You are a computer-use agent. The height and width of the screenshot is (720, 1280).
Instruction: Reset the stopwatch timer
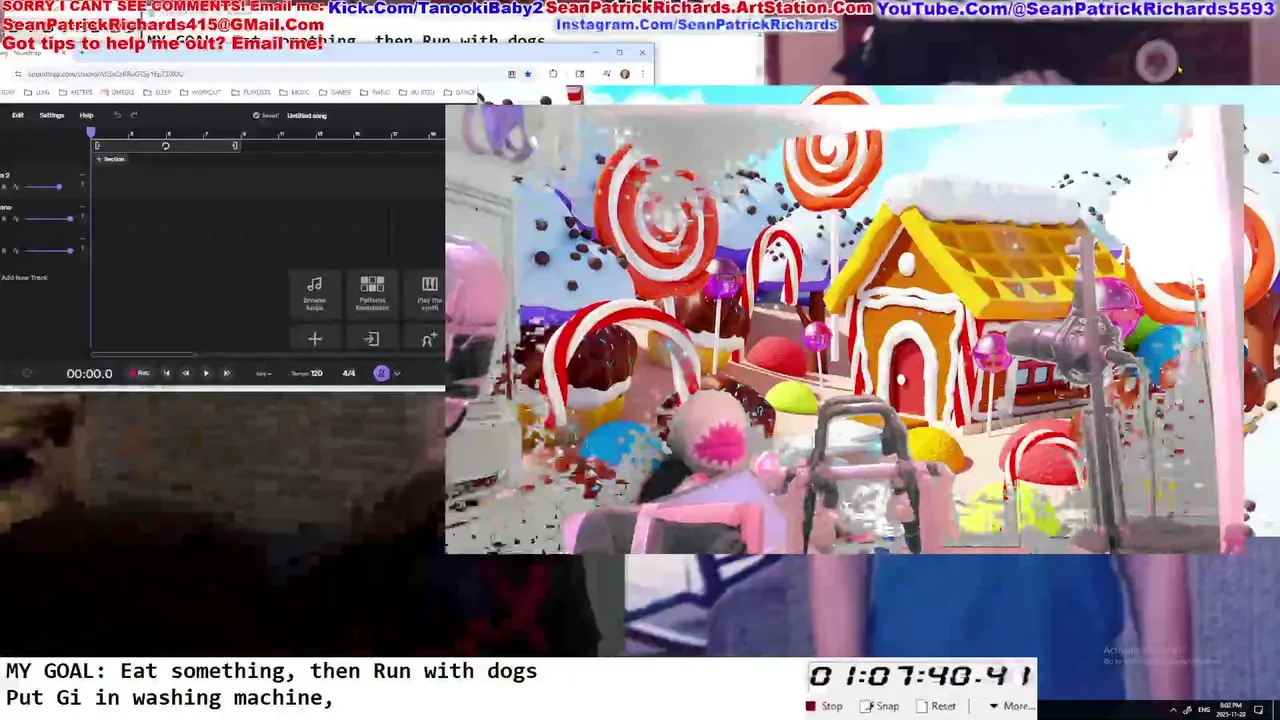(936, 706)
